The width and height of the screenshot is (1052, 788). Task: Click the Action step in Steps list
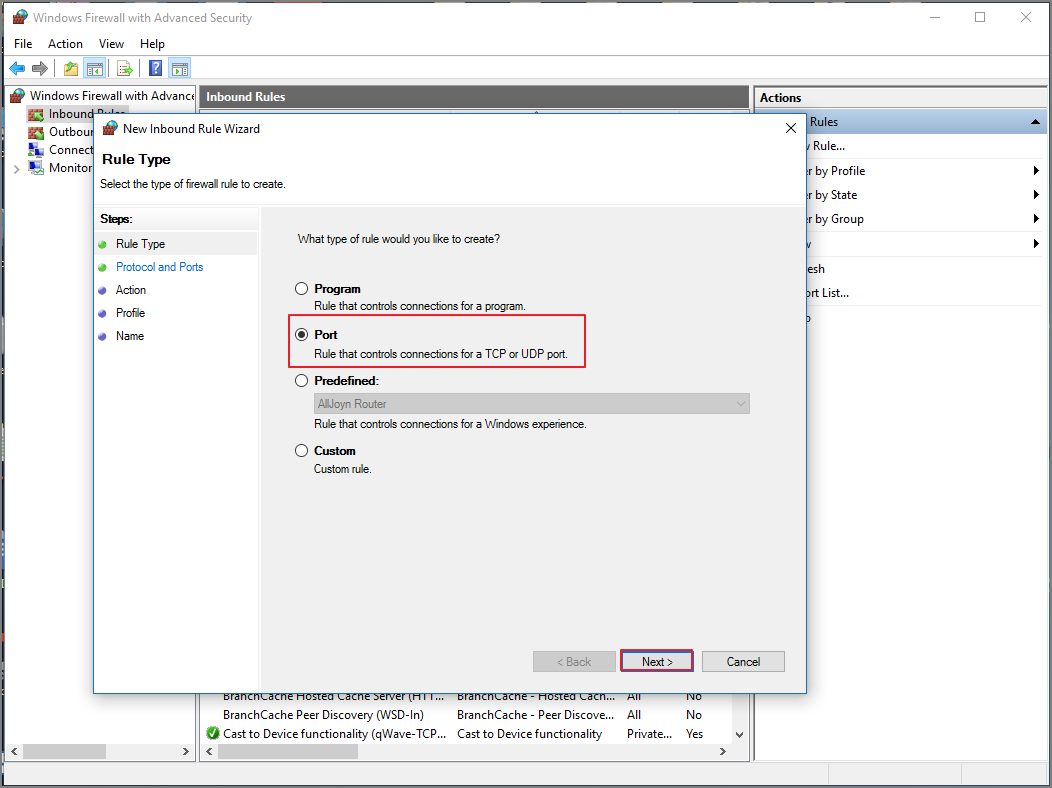click(131, 290)
